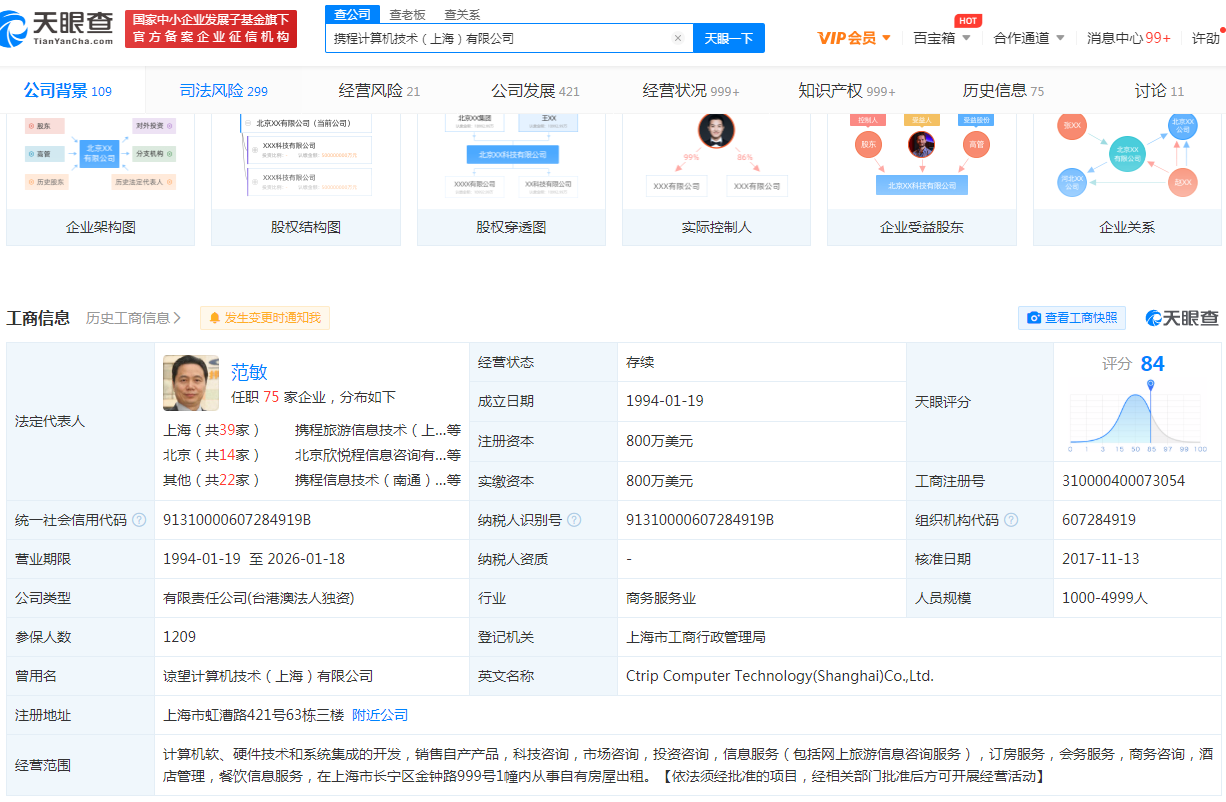Viewport: 1226px width, 802px height.
Task: Click the 其他（共22家）entry
Action: [212, 480]
